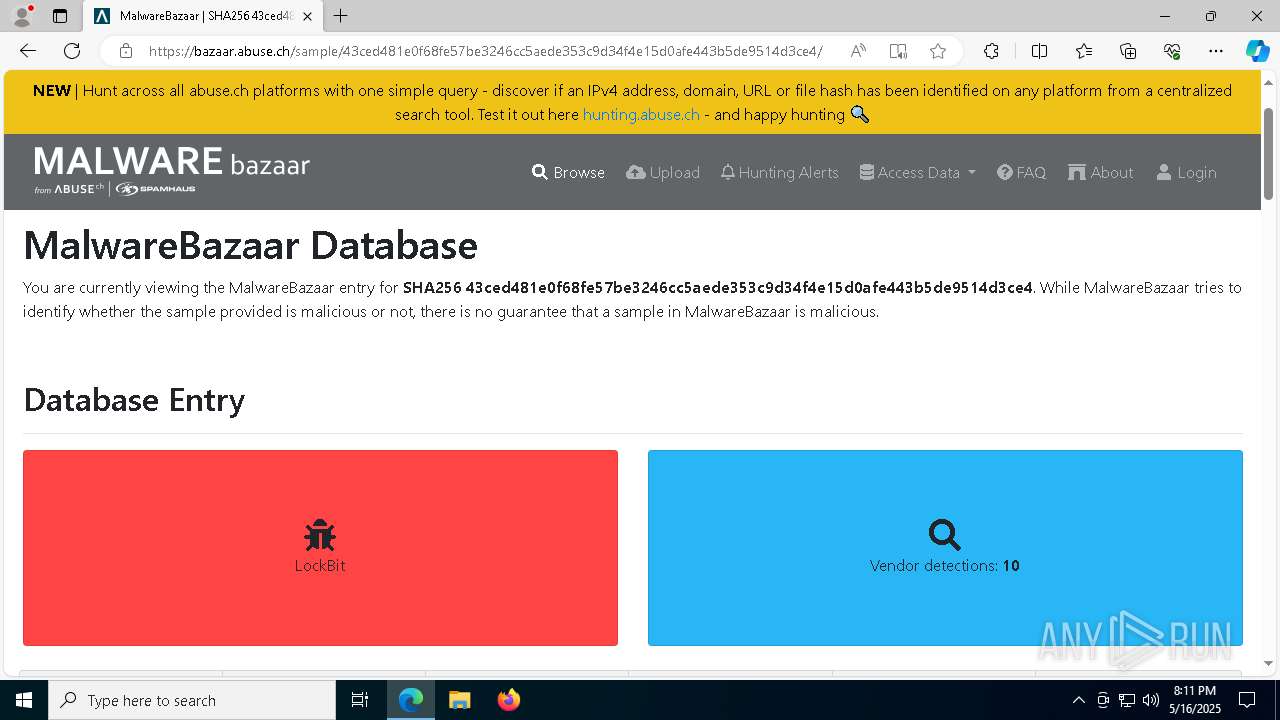Open network status tray icon

tap(1127, 700)
